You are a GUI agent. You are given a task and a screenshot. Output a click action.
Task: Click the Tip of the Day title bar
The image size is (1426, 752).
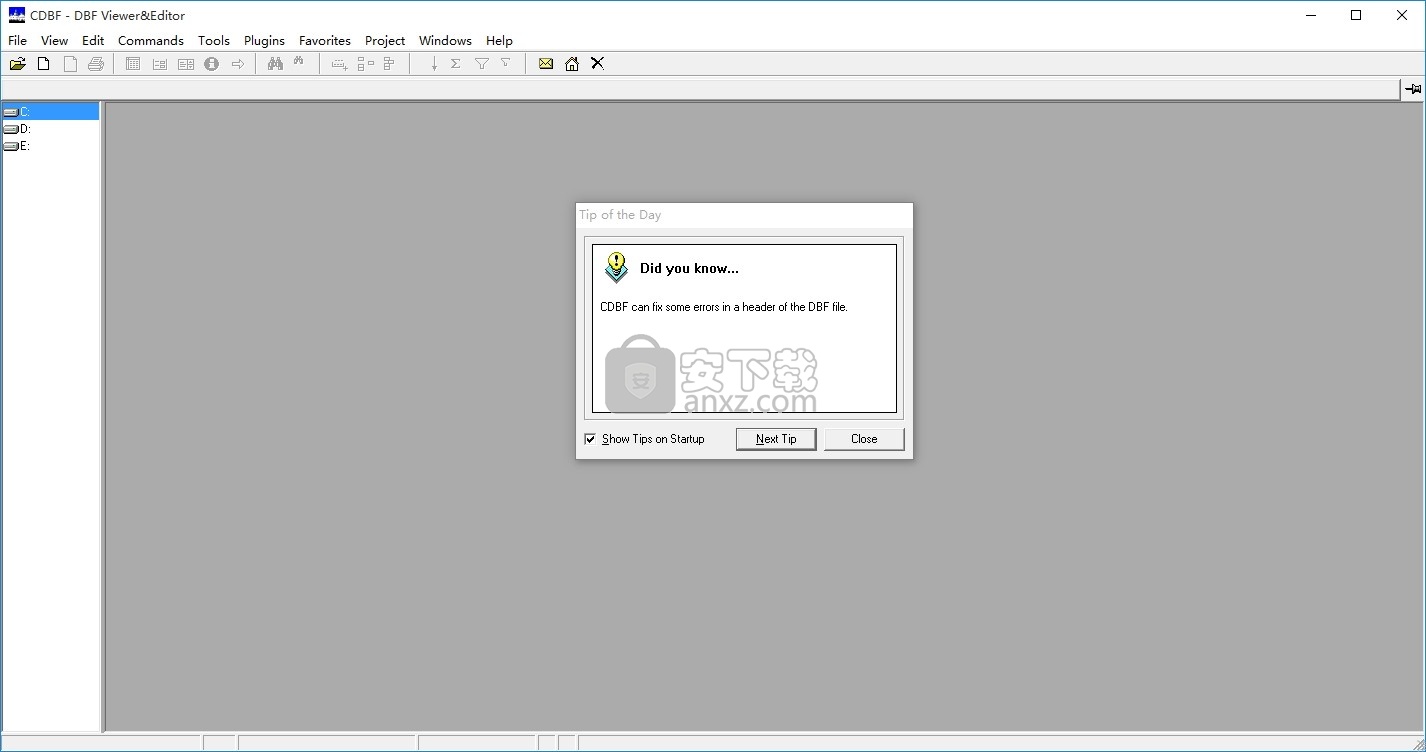[744, 215]
